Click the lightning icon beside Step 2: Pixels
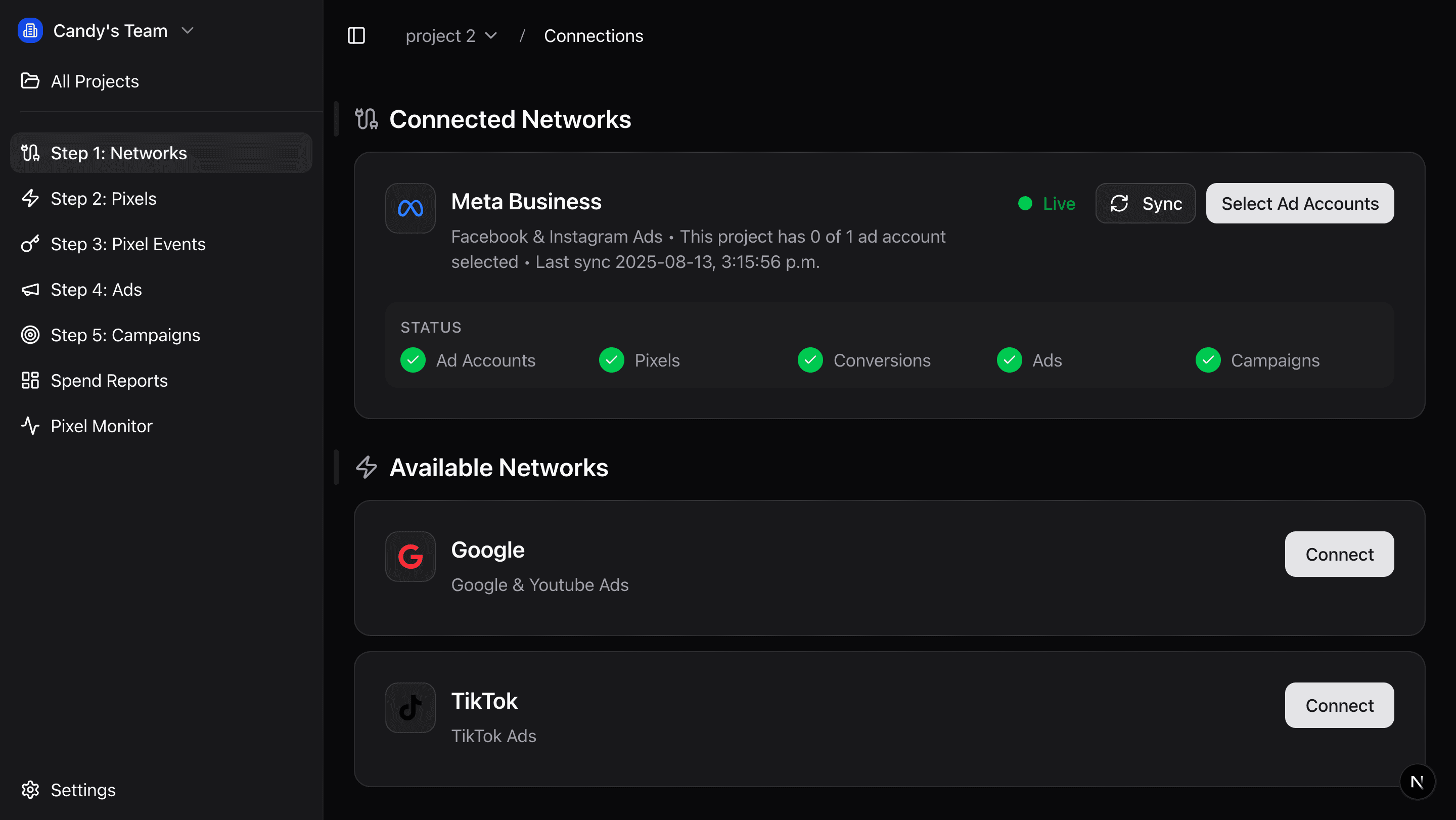The image size is (1456, 820). point(30,198)
